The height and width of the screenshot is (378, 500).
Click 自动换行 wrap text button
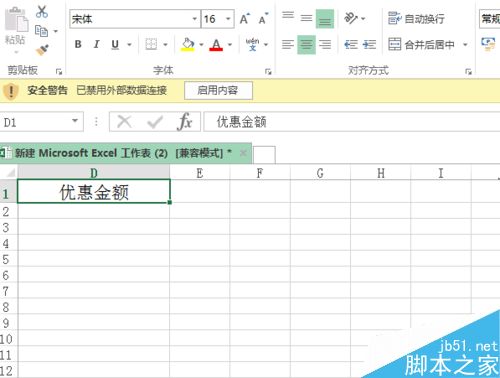tap(416, 18)
